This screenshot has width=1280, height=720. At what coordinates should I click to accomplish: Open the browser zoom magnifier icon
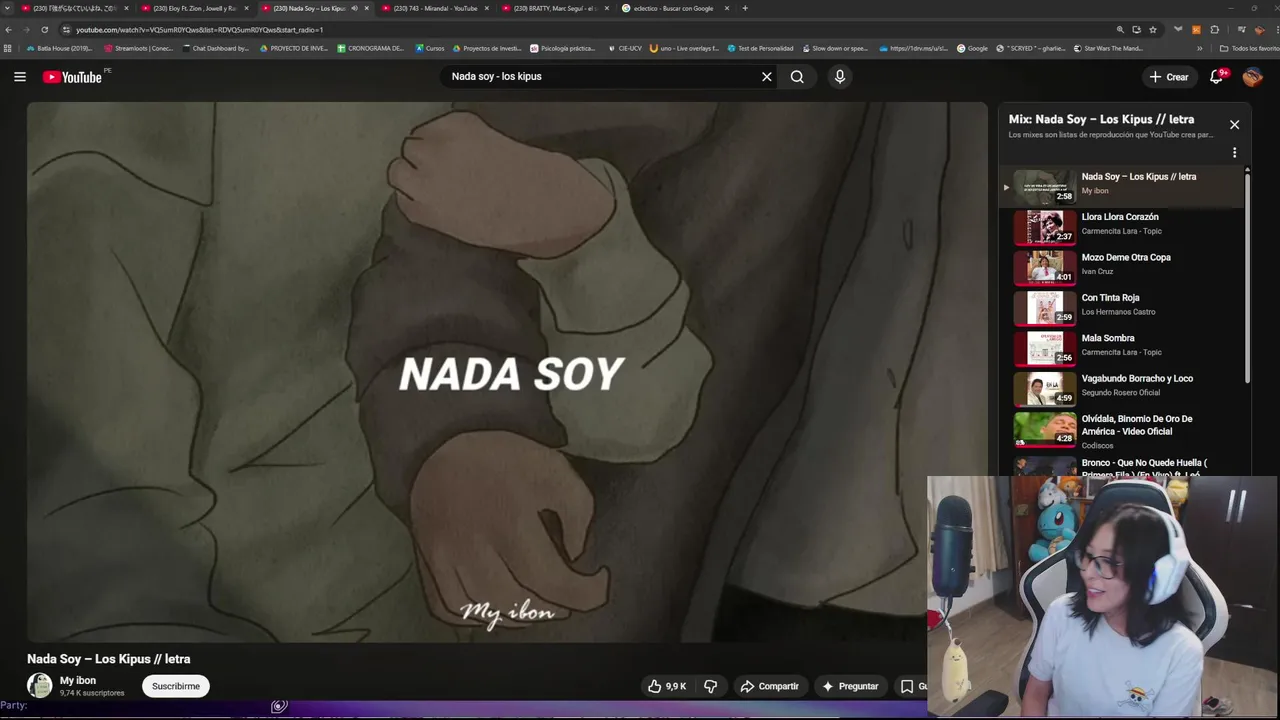[x=1120, y=30]
